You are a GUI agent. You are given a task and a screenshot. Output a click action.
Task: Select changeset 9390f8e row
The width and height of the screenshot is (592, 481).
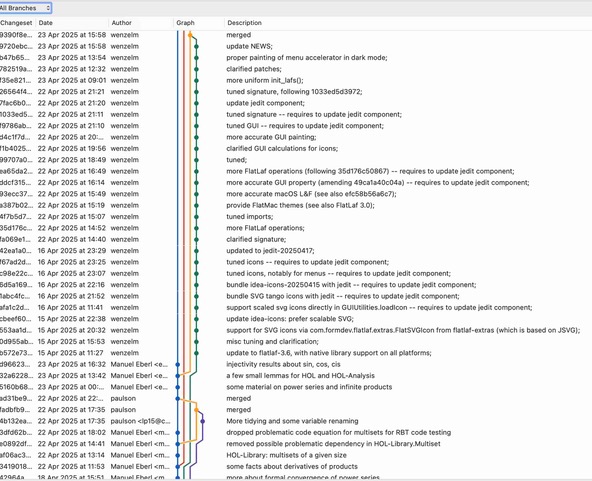pyautogui.click(x=296, y=35)
